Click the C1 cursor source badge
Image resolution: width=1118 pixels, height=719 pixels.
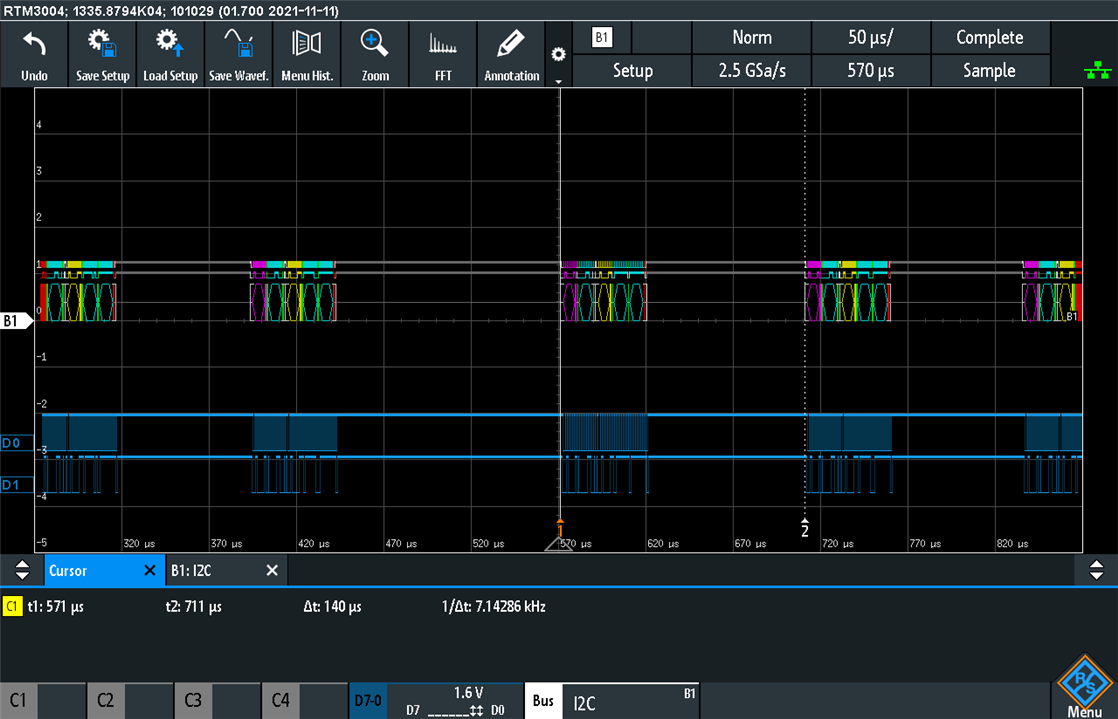(x=12, y=606)
